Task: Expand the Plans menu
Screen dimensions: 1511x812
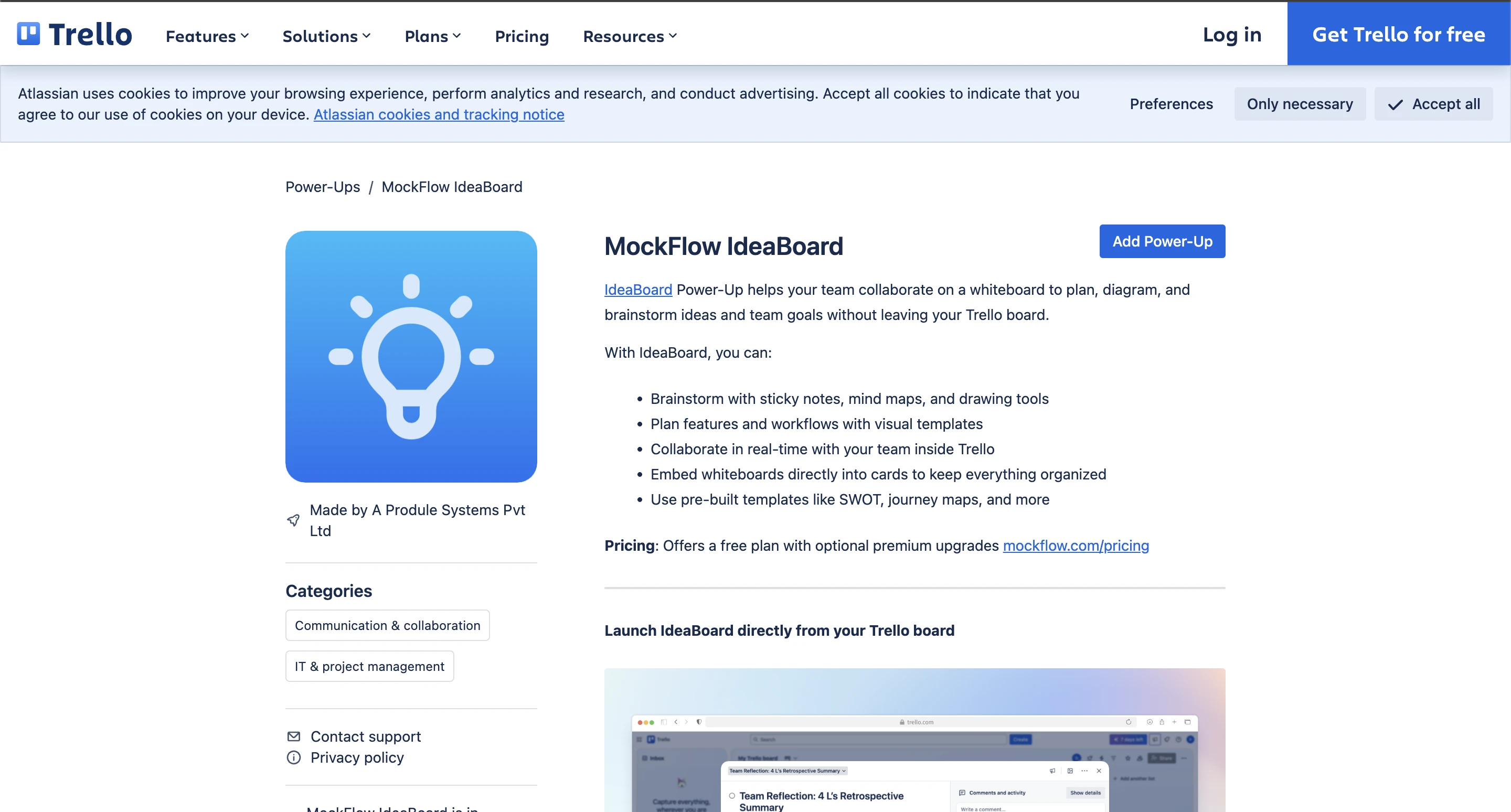Action: [433, 36]
